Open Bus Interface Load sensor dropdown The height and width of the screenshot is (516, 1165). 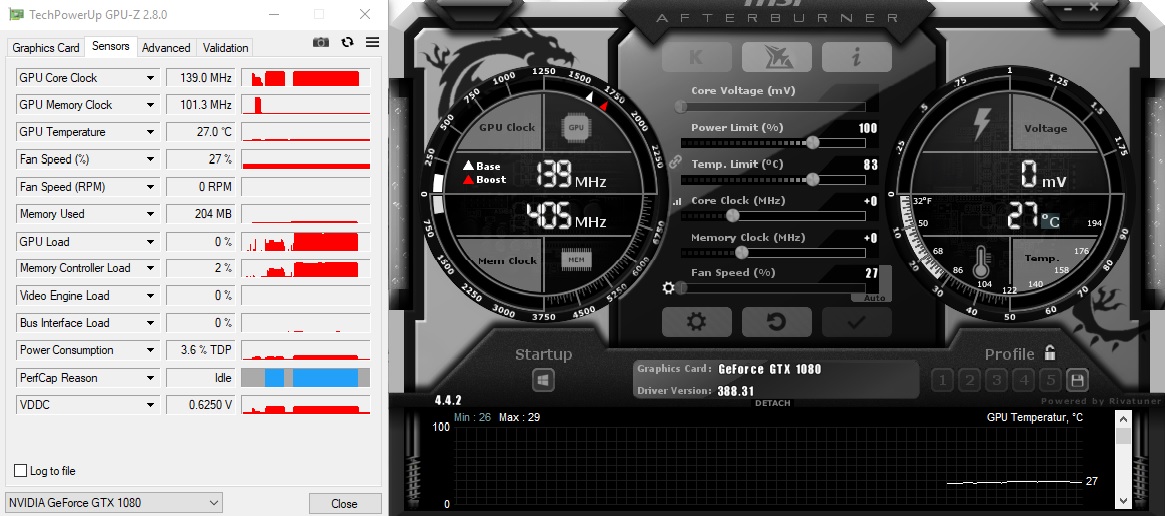pyautogui.click(x=151, y=323)
